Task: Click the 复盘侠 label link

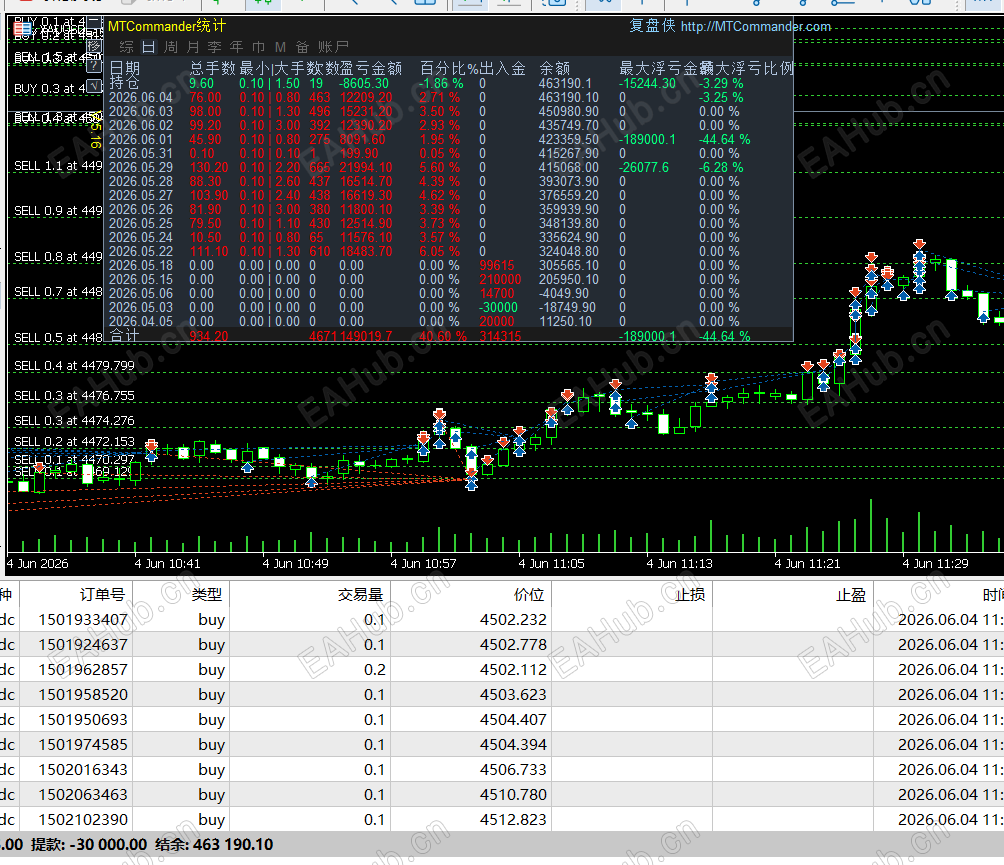Action: 652,26
